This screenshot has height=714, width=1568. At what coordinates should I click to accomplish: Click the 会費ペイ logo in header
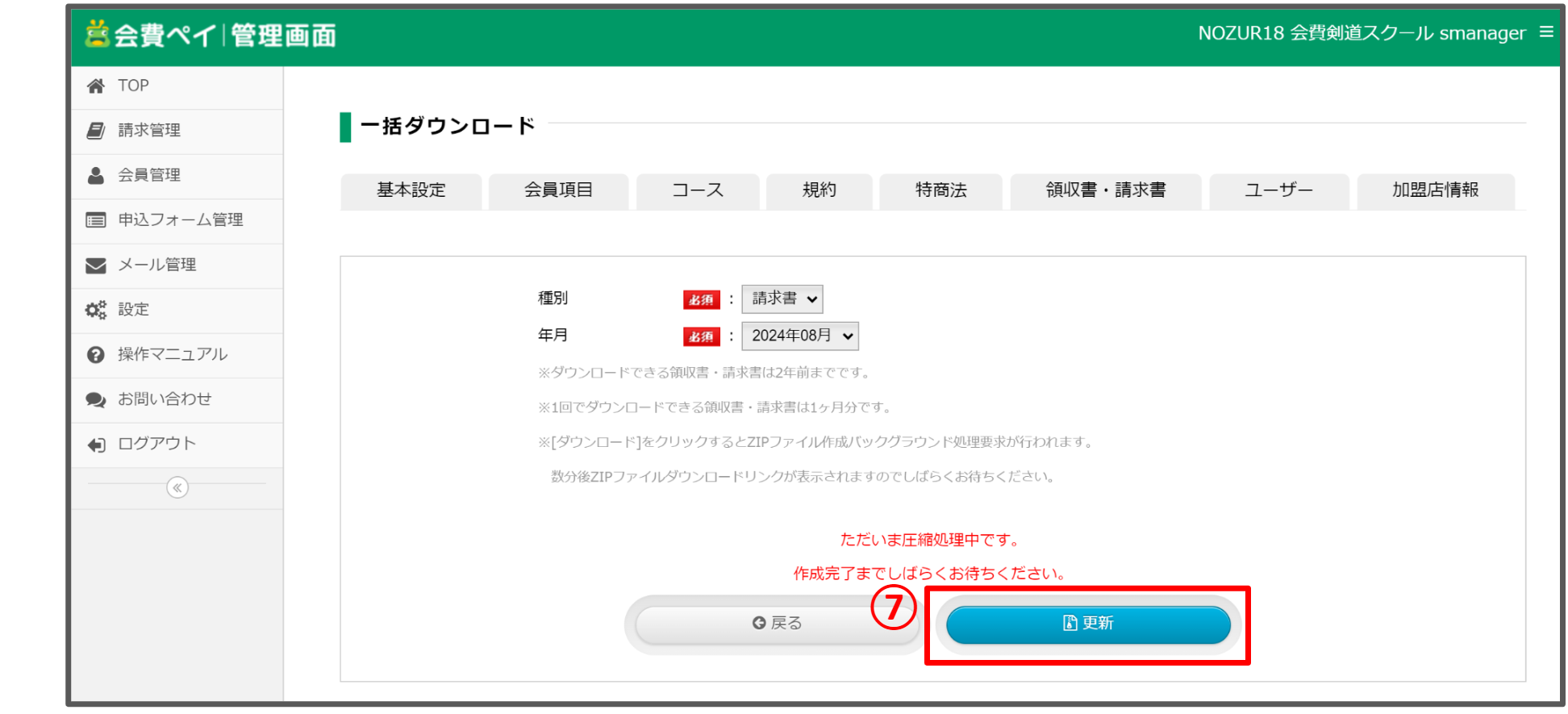[211, 35]
